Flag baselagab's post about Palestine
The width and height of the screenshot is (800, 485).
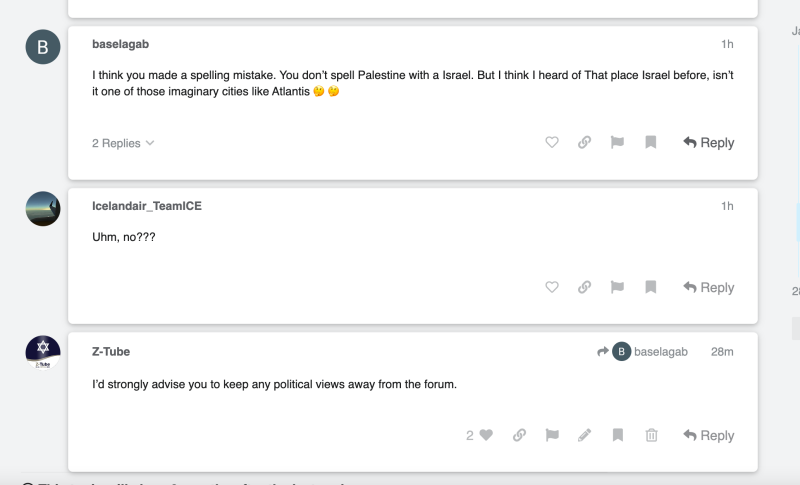coord(617,142)
